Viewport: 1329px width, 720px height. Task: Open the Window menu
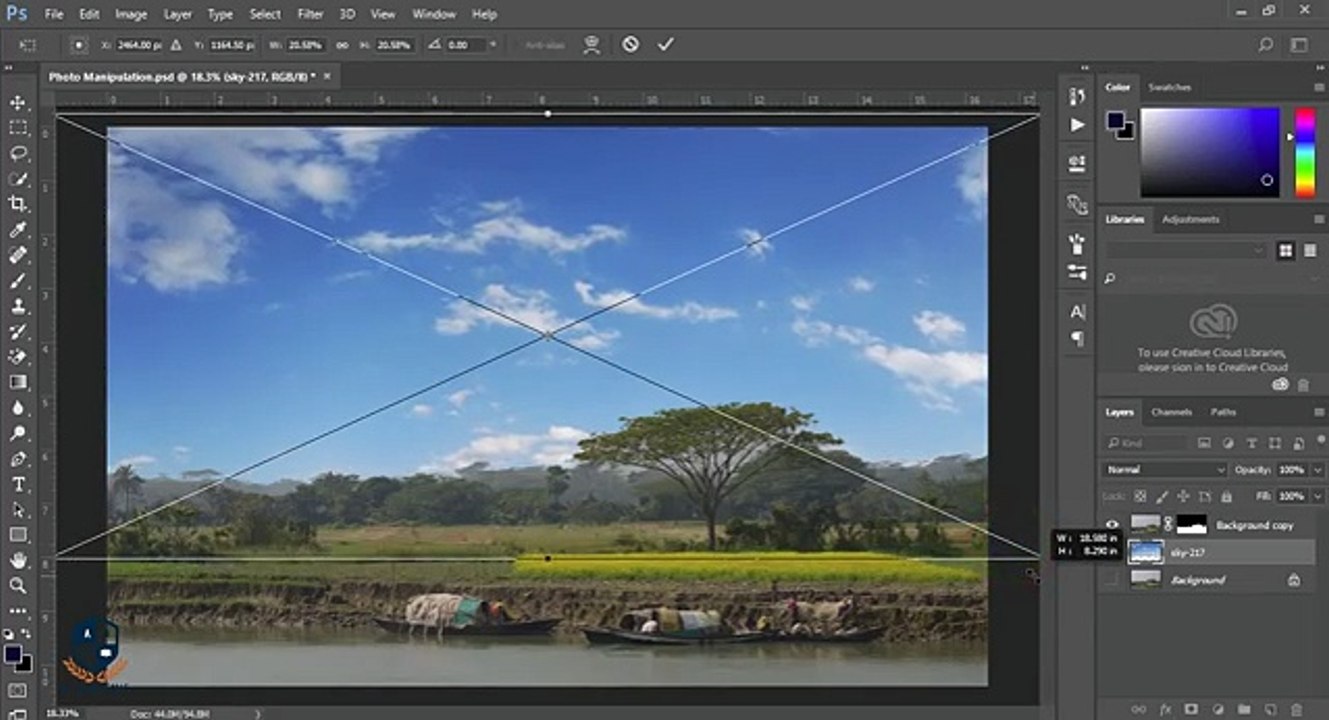coord(434,14)
